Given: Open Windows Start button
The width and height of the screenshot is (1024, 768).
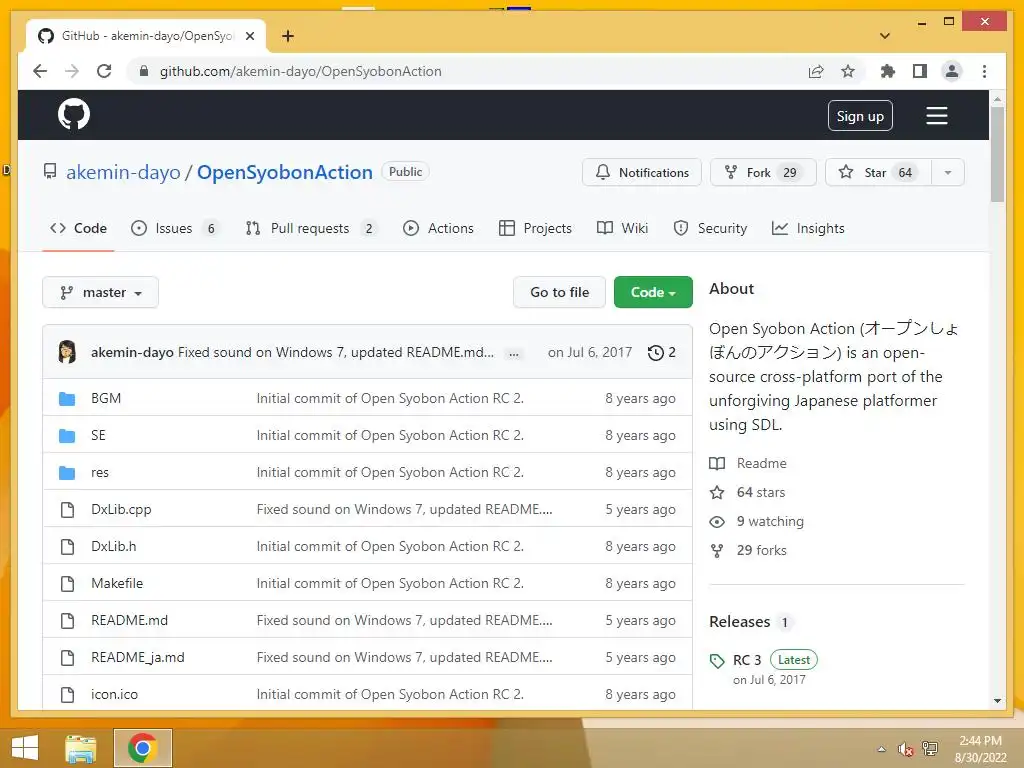Looking at the screenshot, I should (x=25, y=748).
